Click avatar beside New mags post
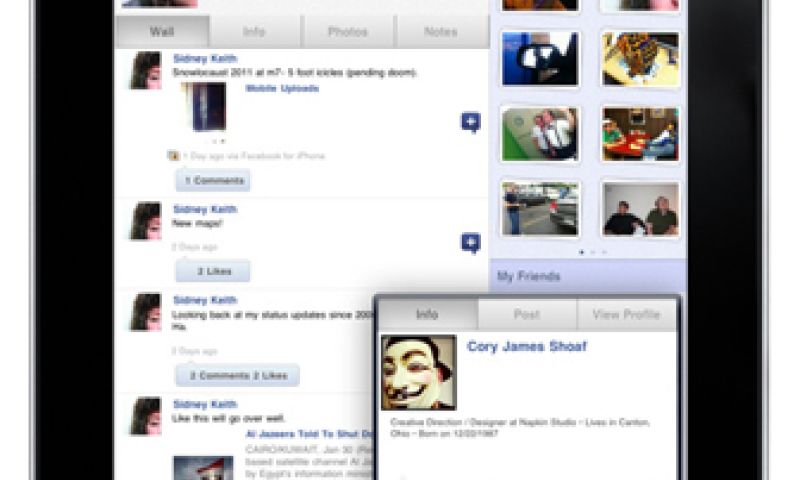 (145, 221)
